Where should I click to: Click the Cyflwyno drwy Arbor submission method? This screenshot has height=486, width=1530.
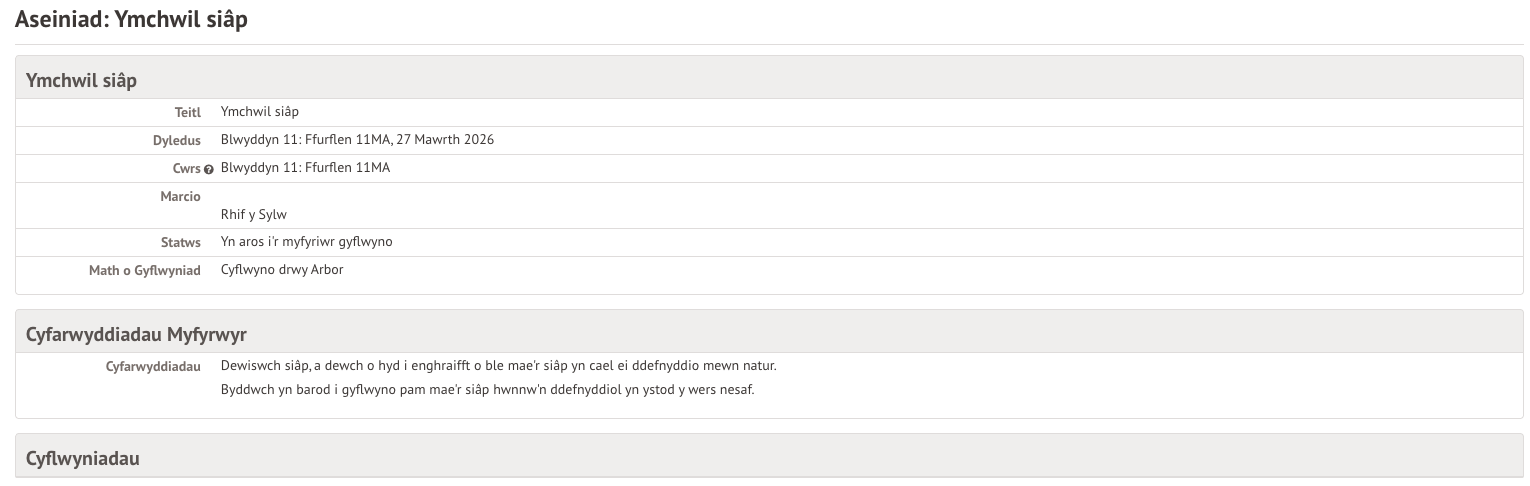tap(282, 270)
